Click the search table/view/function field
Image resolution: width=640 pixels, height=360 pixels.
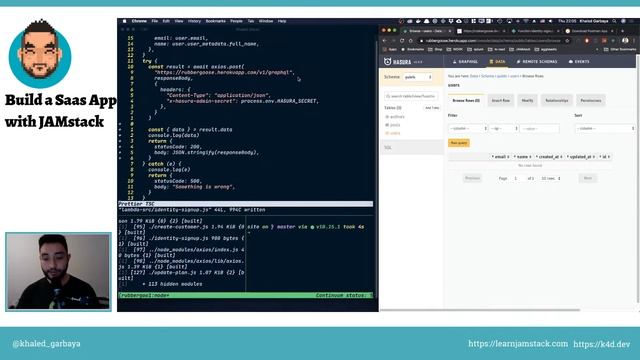411,96
